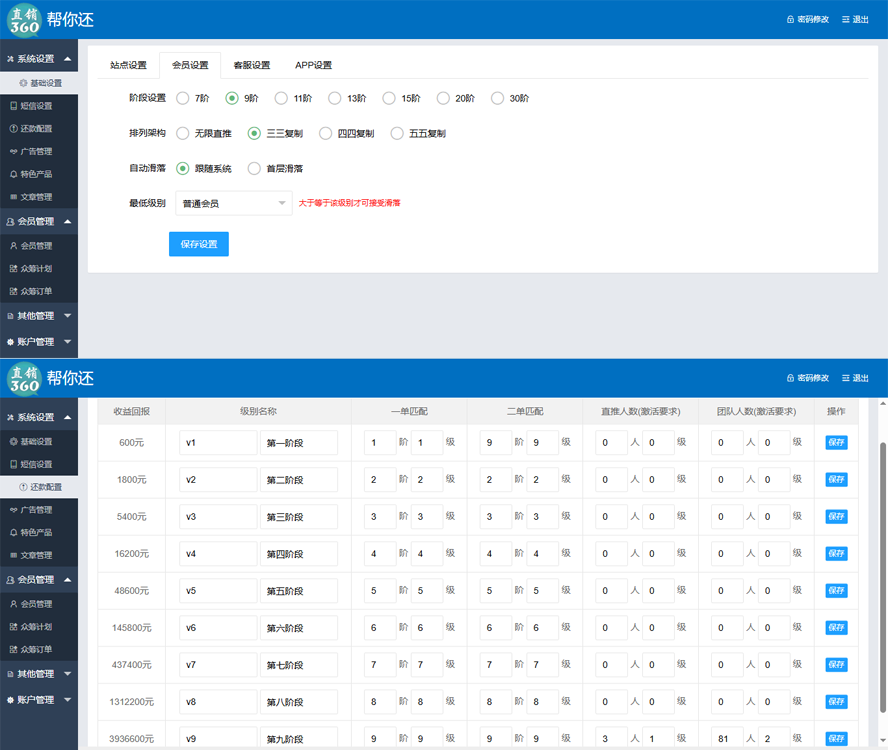Viewport: 888px width, 750px height.
Task: Open 众筹计划 in the lower sidebar
Action: (x=36, y=627)
